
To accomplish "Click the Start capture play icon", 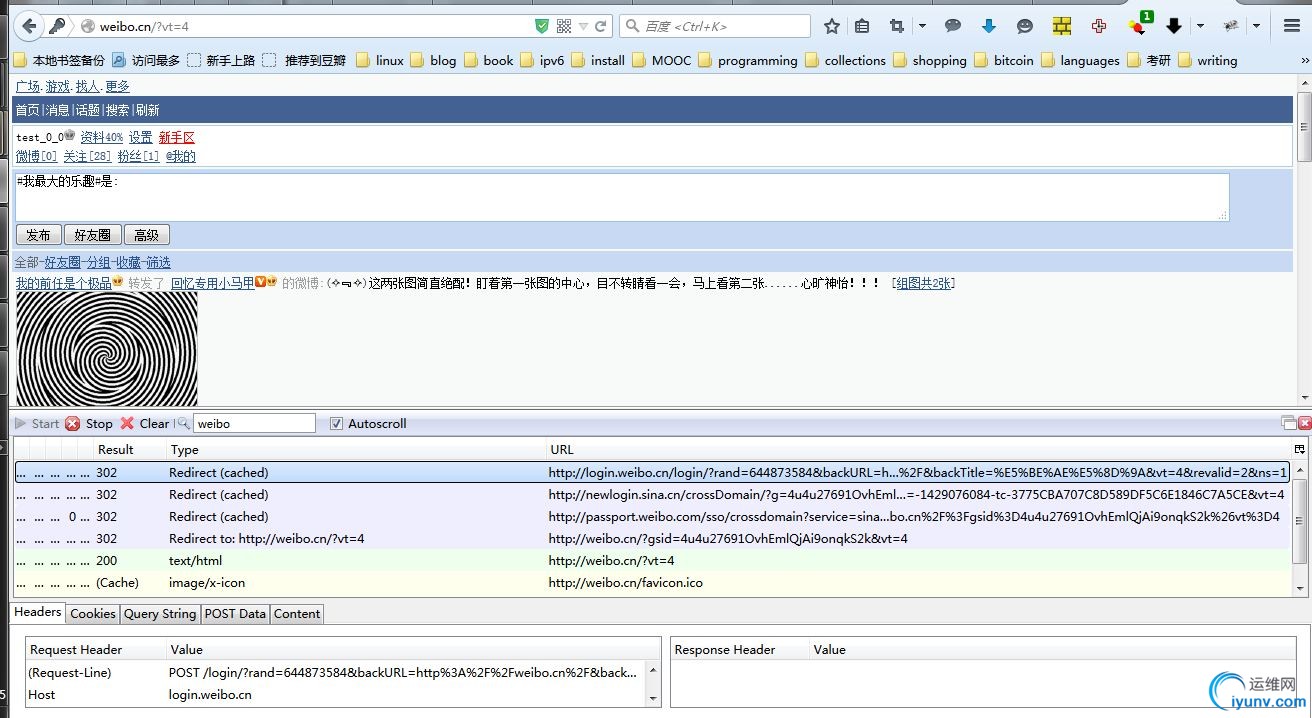I will tap(20, 424).
